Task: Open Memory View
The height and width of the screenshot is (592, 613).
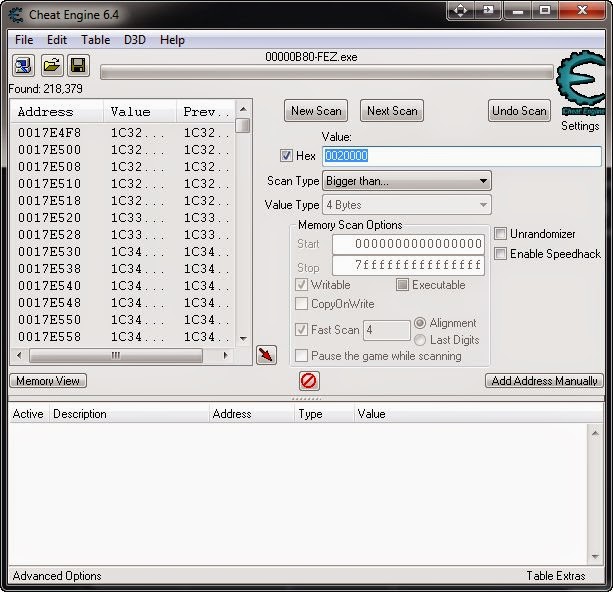Action: pyautogui.click(x=48, y=380)
